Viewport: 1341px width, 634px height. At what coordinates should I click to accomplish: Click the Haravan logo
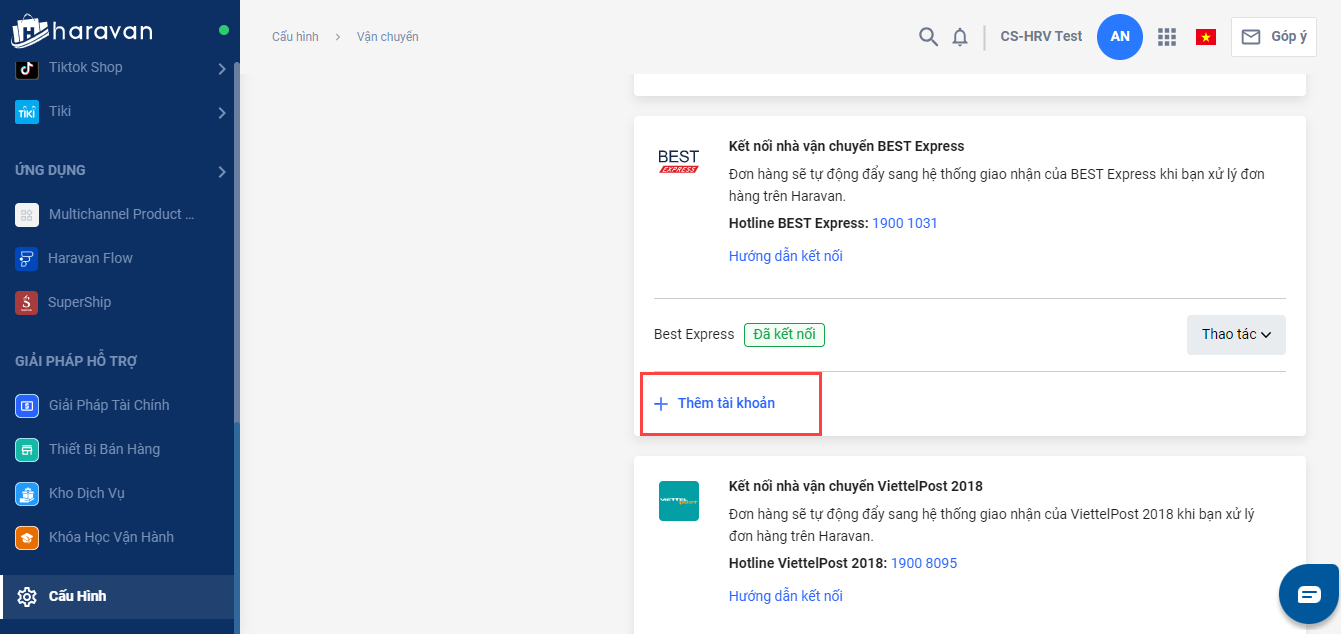click(82, 31)
